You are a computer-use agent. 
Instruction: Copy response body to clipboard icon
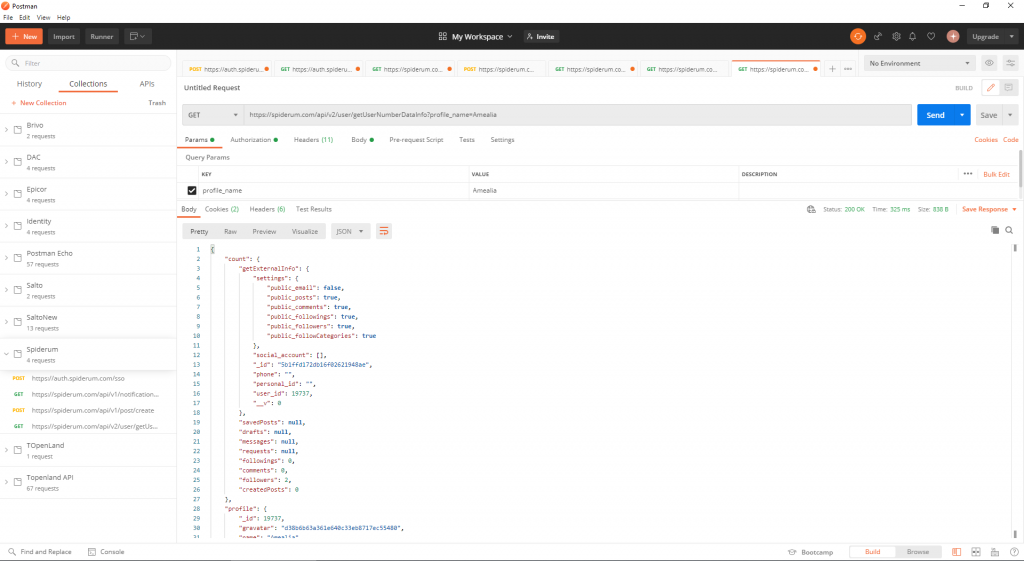(995, 230)
